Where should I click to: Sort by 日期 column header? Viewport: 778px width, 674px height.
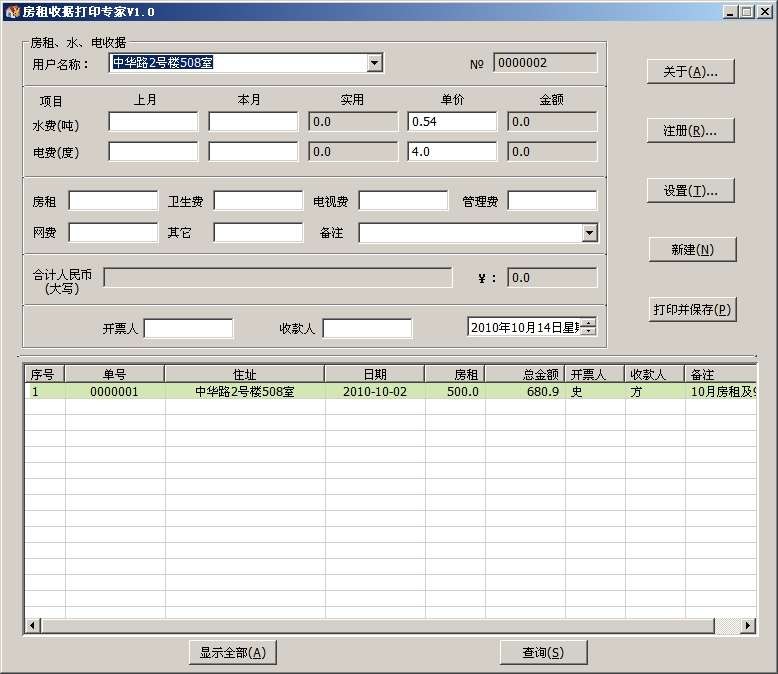coord(375,374)
